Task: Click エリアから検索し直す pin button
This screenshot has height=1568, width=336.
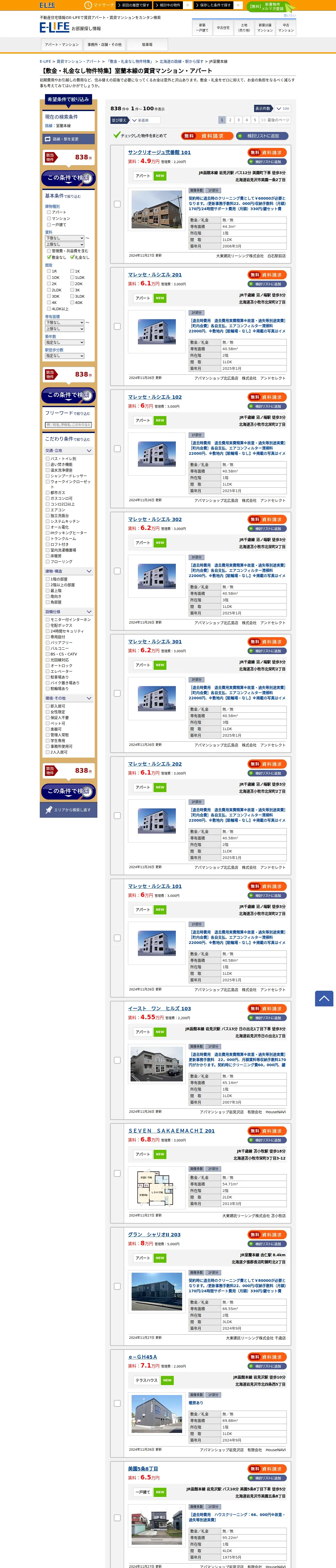Action: [x=68, y=810]
